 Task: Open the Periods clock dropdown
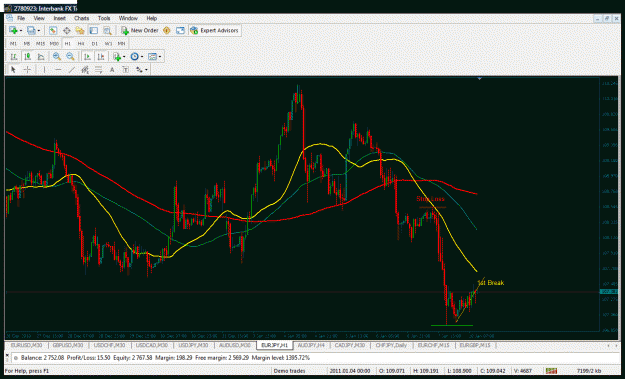[x=142, y=57]
